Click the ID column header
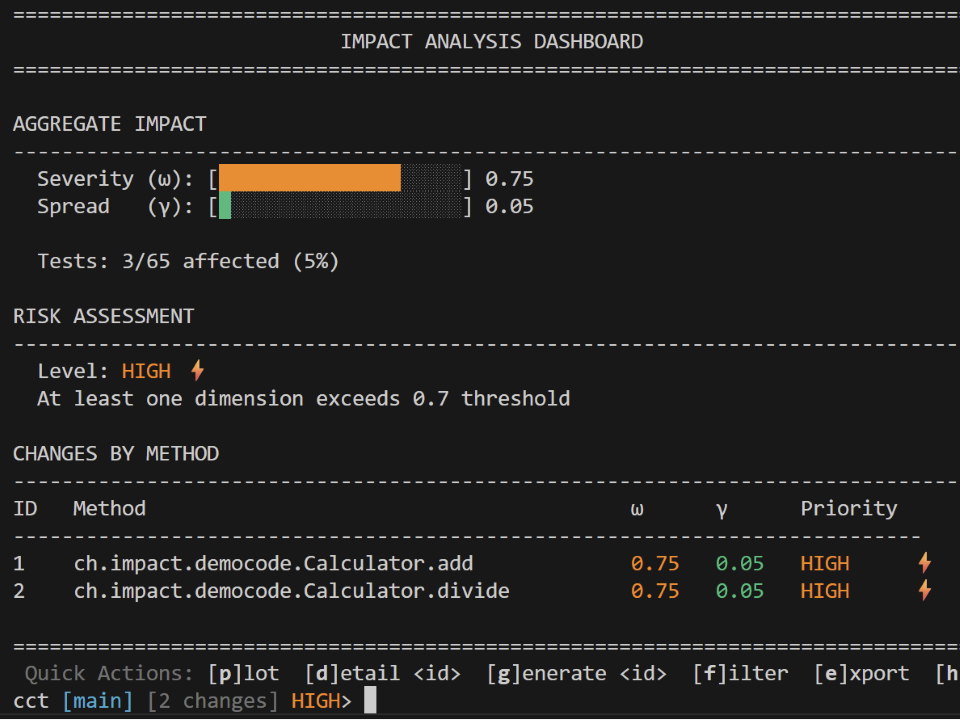 tap(25, 508)
